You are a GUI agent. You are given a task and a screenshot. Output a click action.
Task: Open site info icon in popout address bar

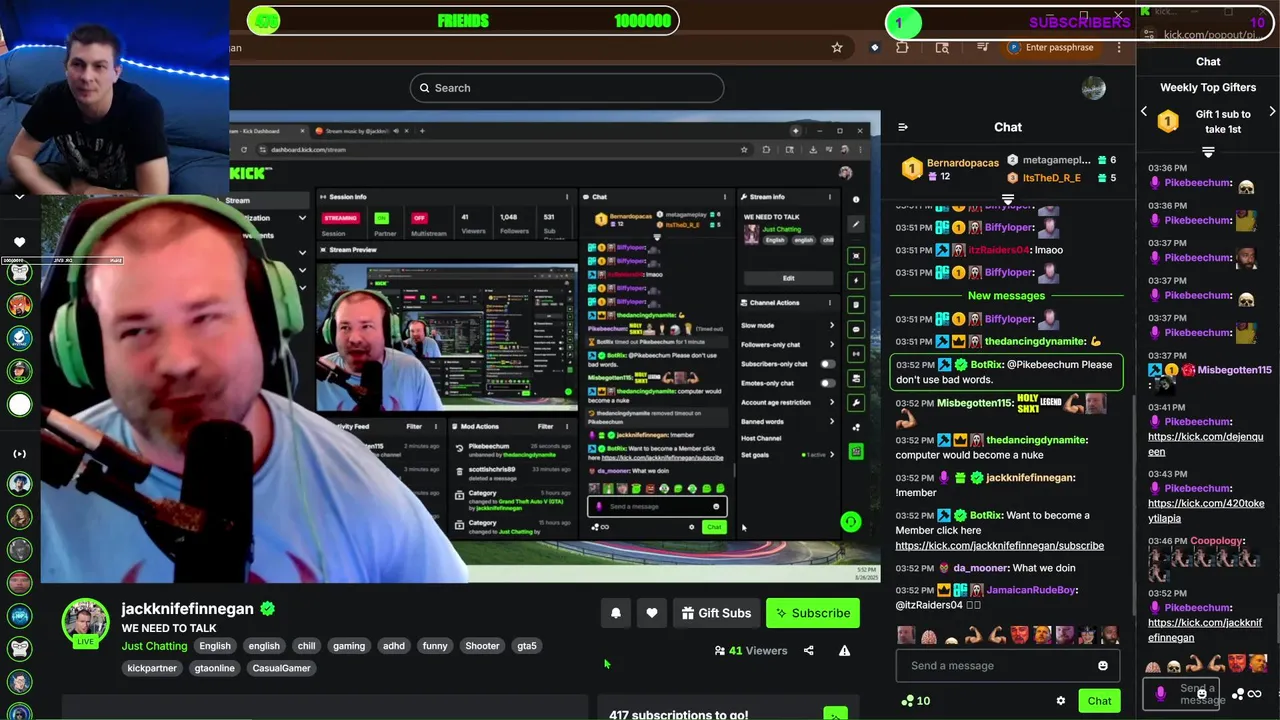[x=1150, y=35]
